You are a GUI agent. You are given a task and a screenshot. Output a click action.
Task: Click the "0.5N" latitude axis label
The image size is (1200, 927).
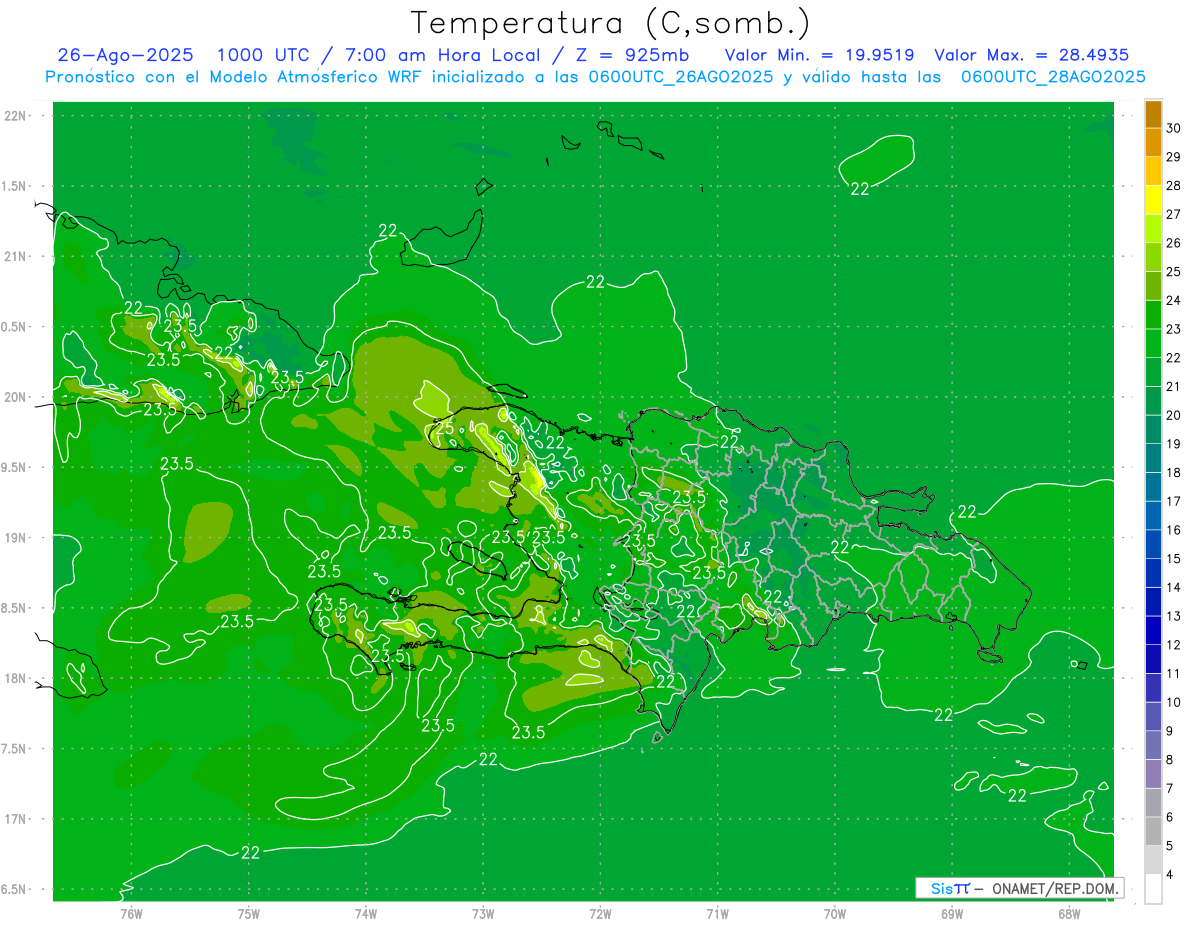point(15,327)
